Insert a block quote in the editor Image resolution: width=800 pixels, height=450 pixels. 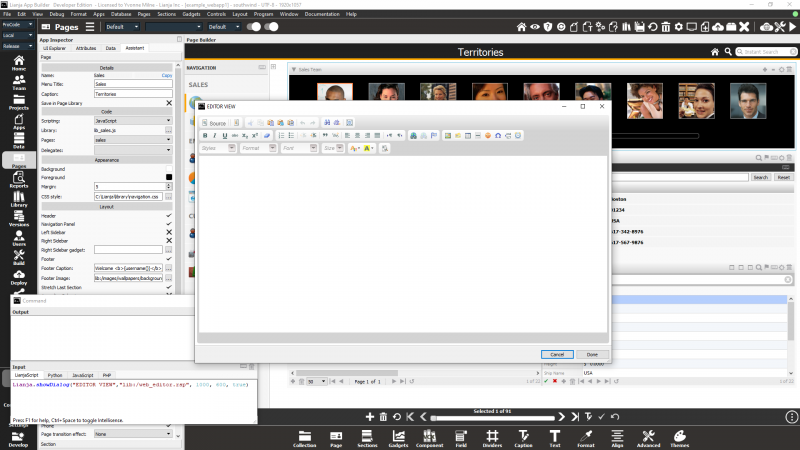click(x=325, y=136)
